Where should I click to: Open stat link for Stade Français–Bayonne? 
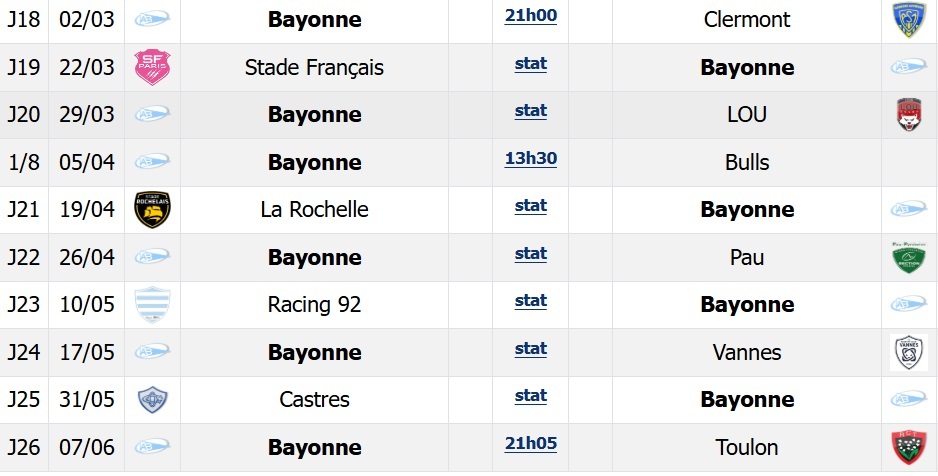(530, 63)
